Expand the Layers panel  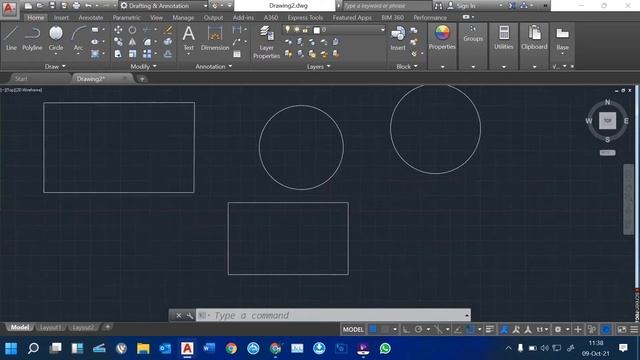318,66
